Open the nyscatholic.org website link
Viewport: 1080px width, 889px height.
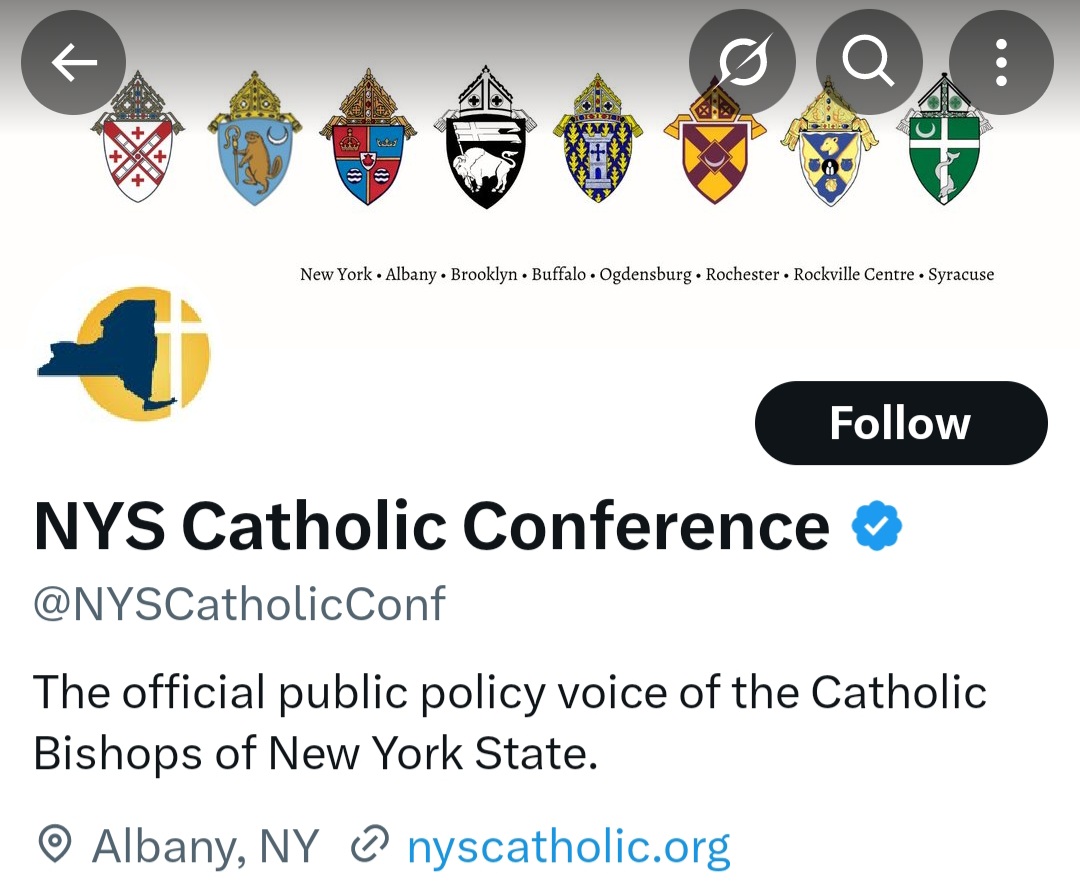pyautogui.click(x=568, y=847)
